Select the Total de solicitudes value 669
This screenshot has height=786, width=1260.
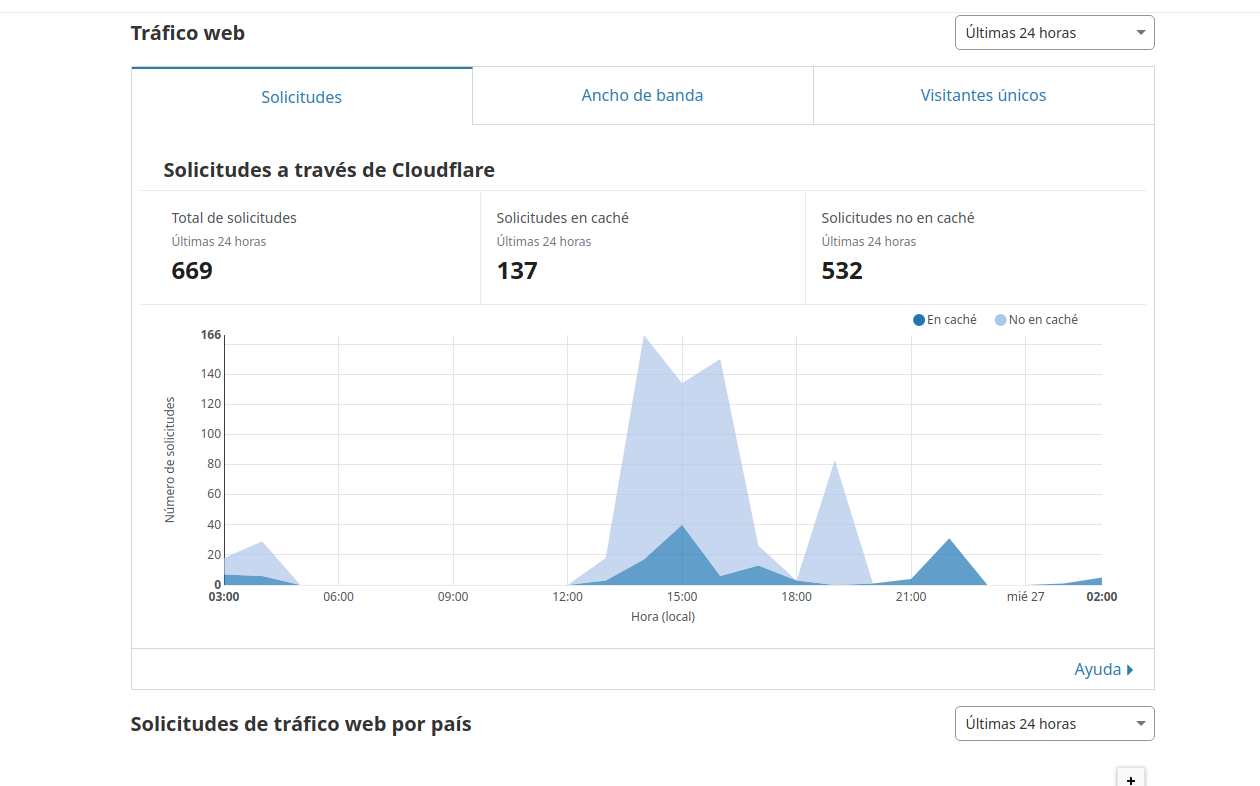tap(192, 271)
